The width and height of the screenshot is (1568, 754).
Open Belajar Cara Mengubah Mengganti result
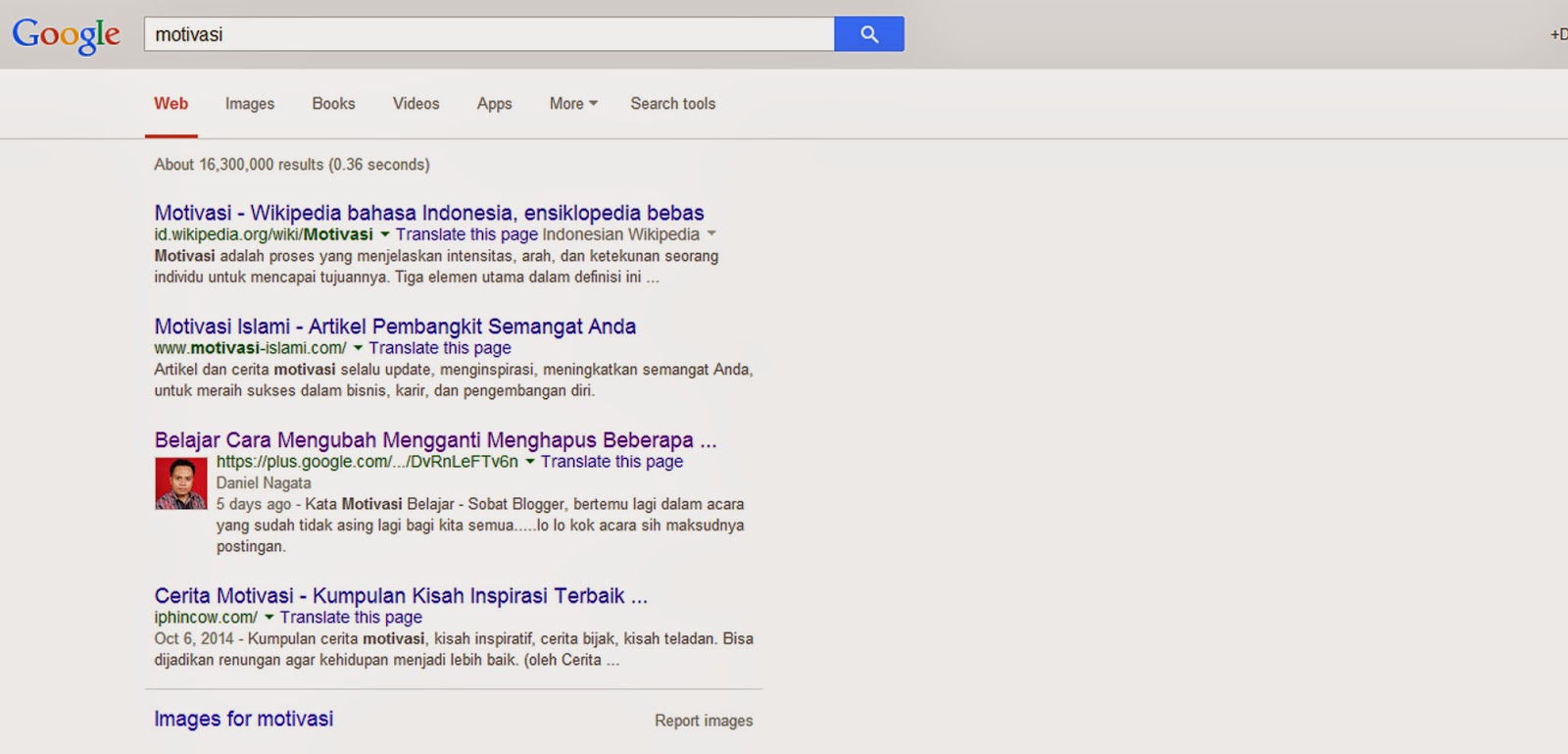tap(435, 440)
